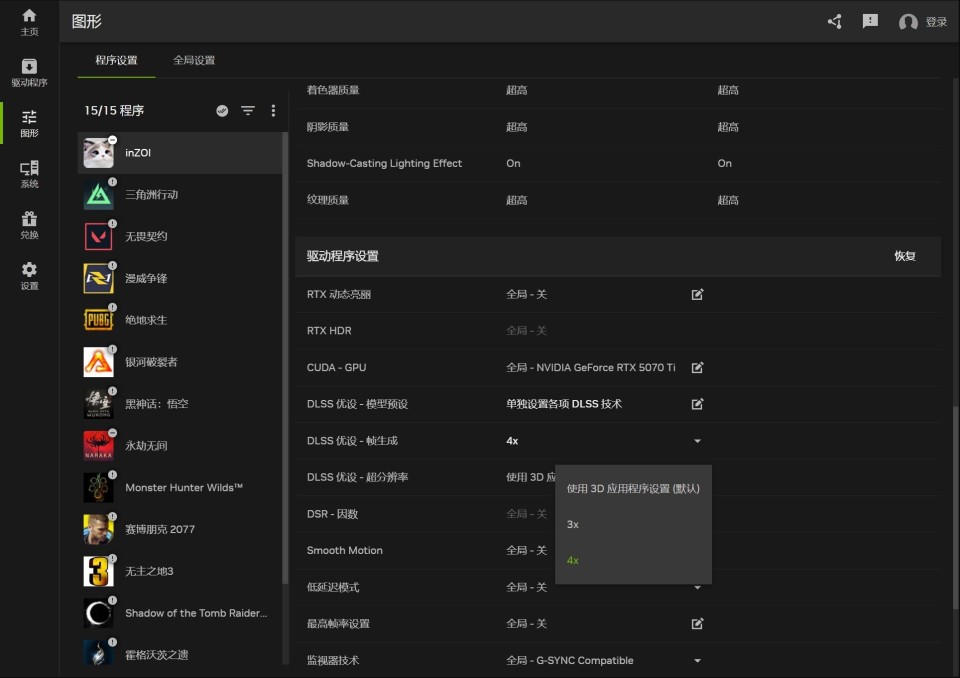This screenshot has width=960, height=678.
Task: Open the three-dot more options menu
Action: (273, 110)
